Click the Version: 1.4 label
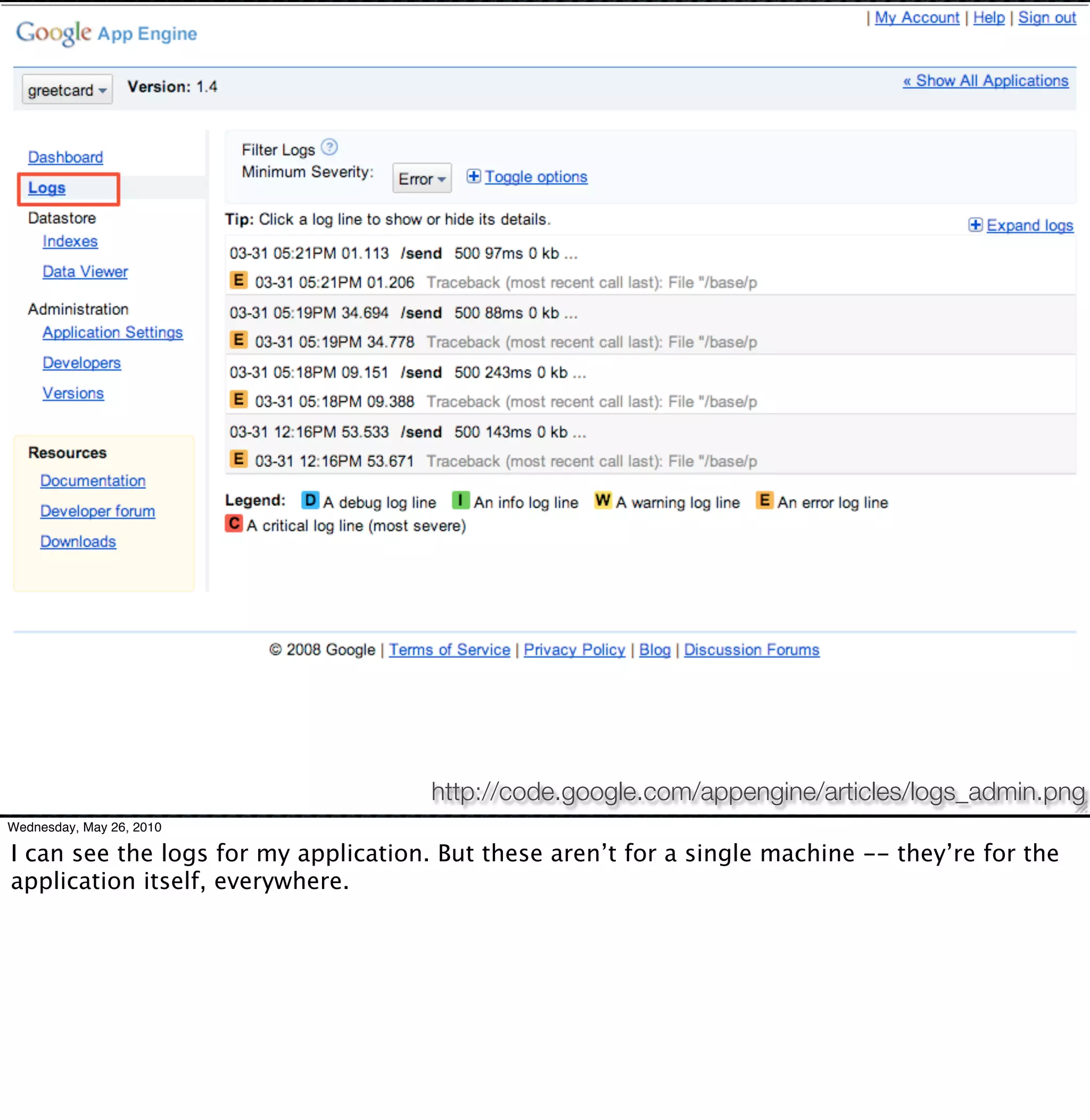Screen dimensions: 1090x1120 click(172, 87)
